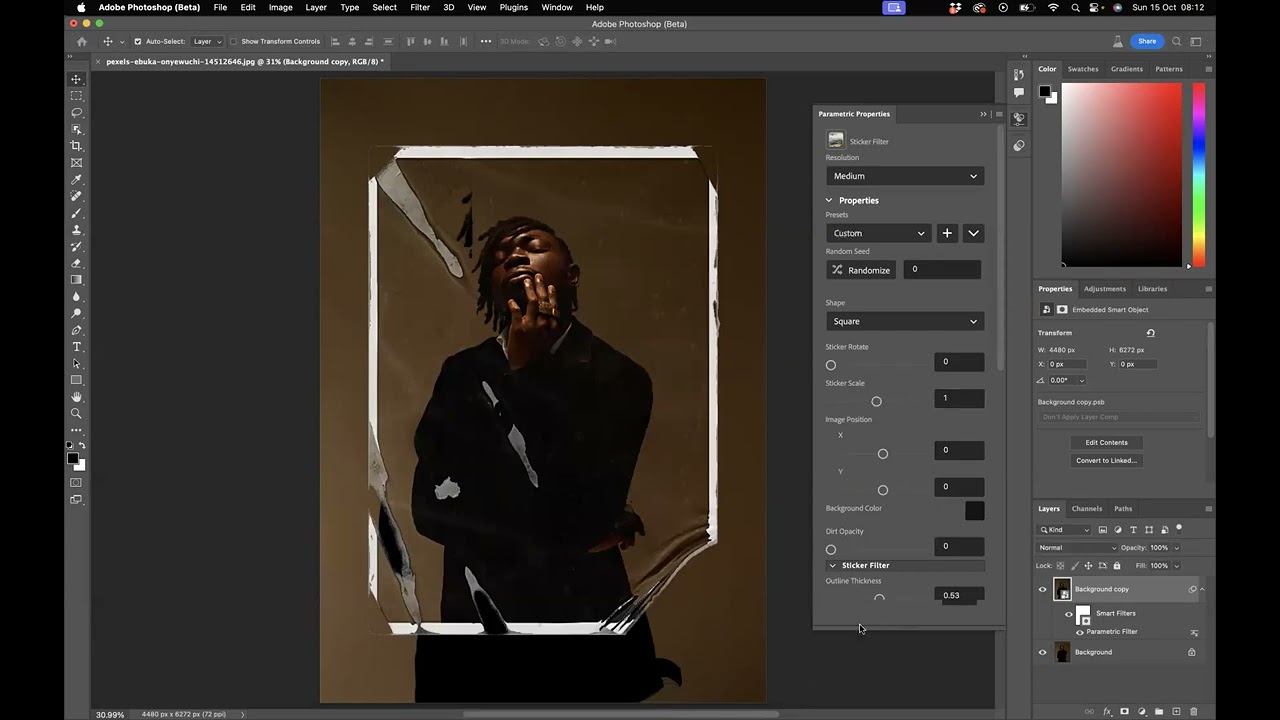Select the Frame tool
The height and width of the screenshot is (720, 1280).
tap(76, 163)
